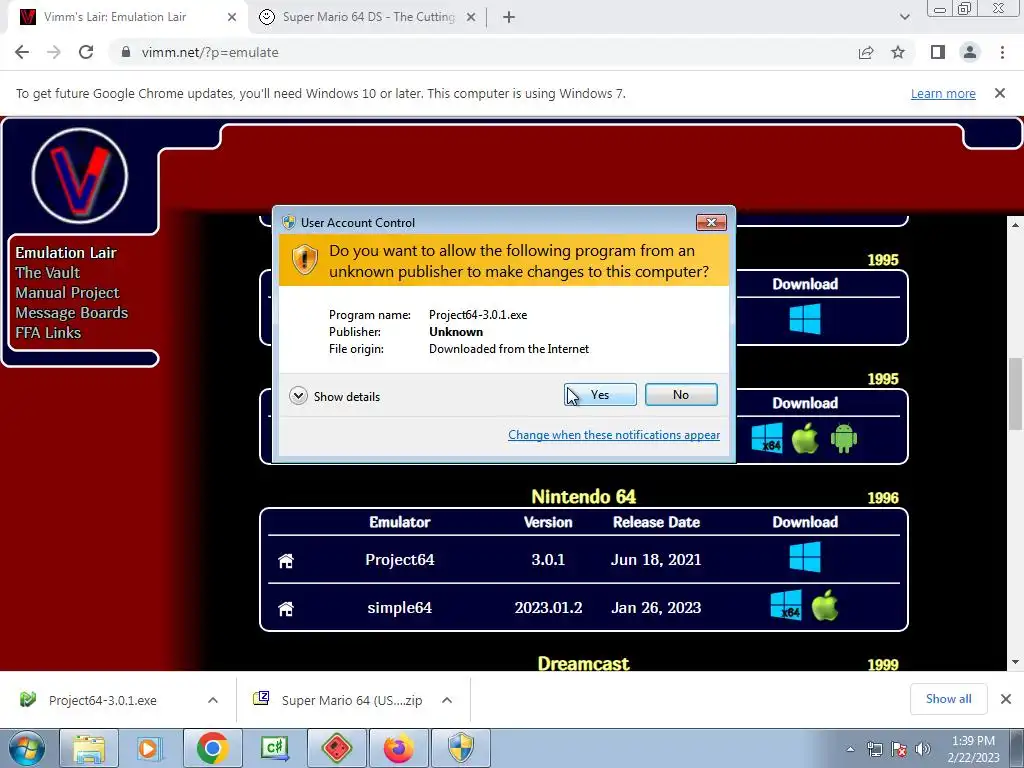
Task: Click Show all downloads
Action: pos(948,699)
